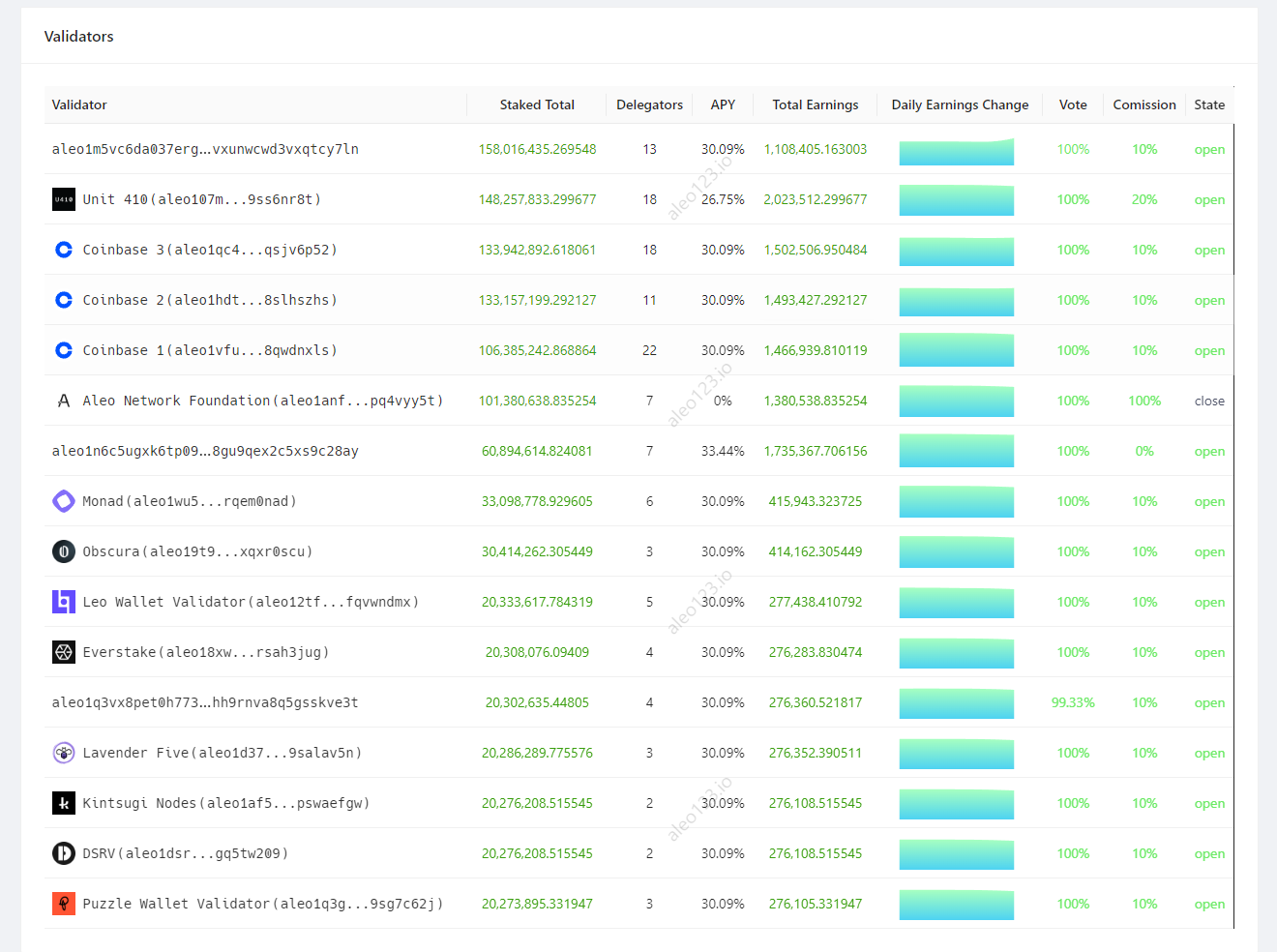This screenshot has width=1277, height=952.
Task: Click the Puzzle Wallet Validator red icon
Action: (x=64, y=904)
